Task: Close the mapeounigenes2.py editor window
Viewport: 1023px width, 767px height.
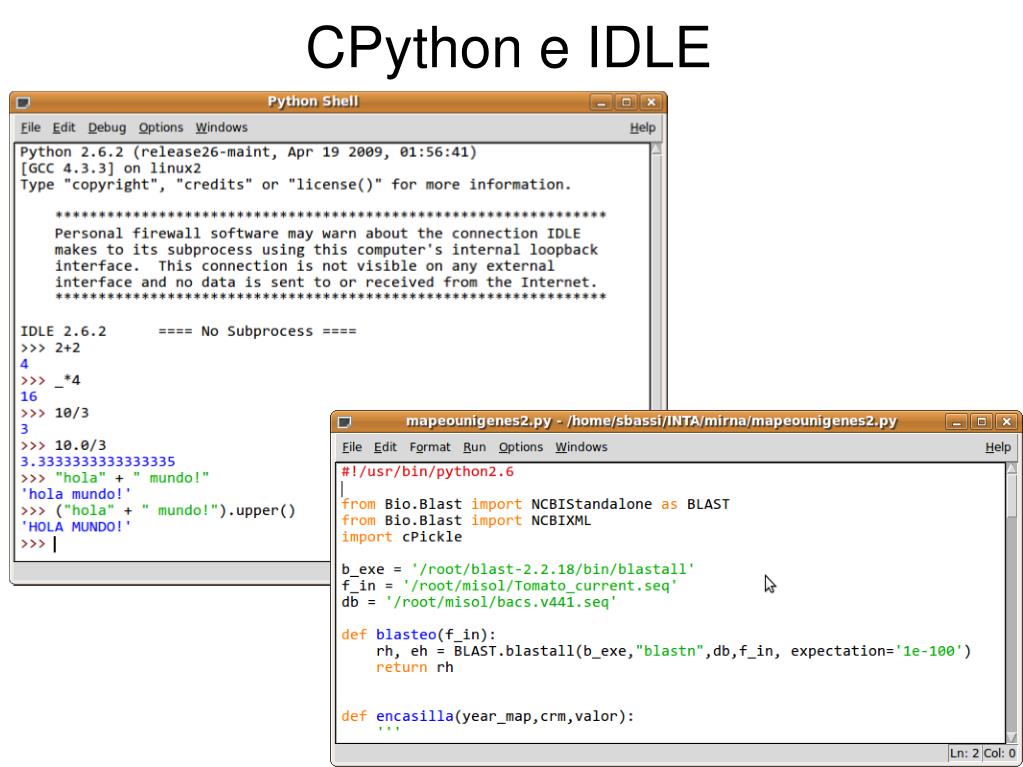Action: point(1006,422)
